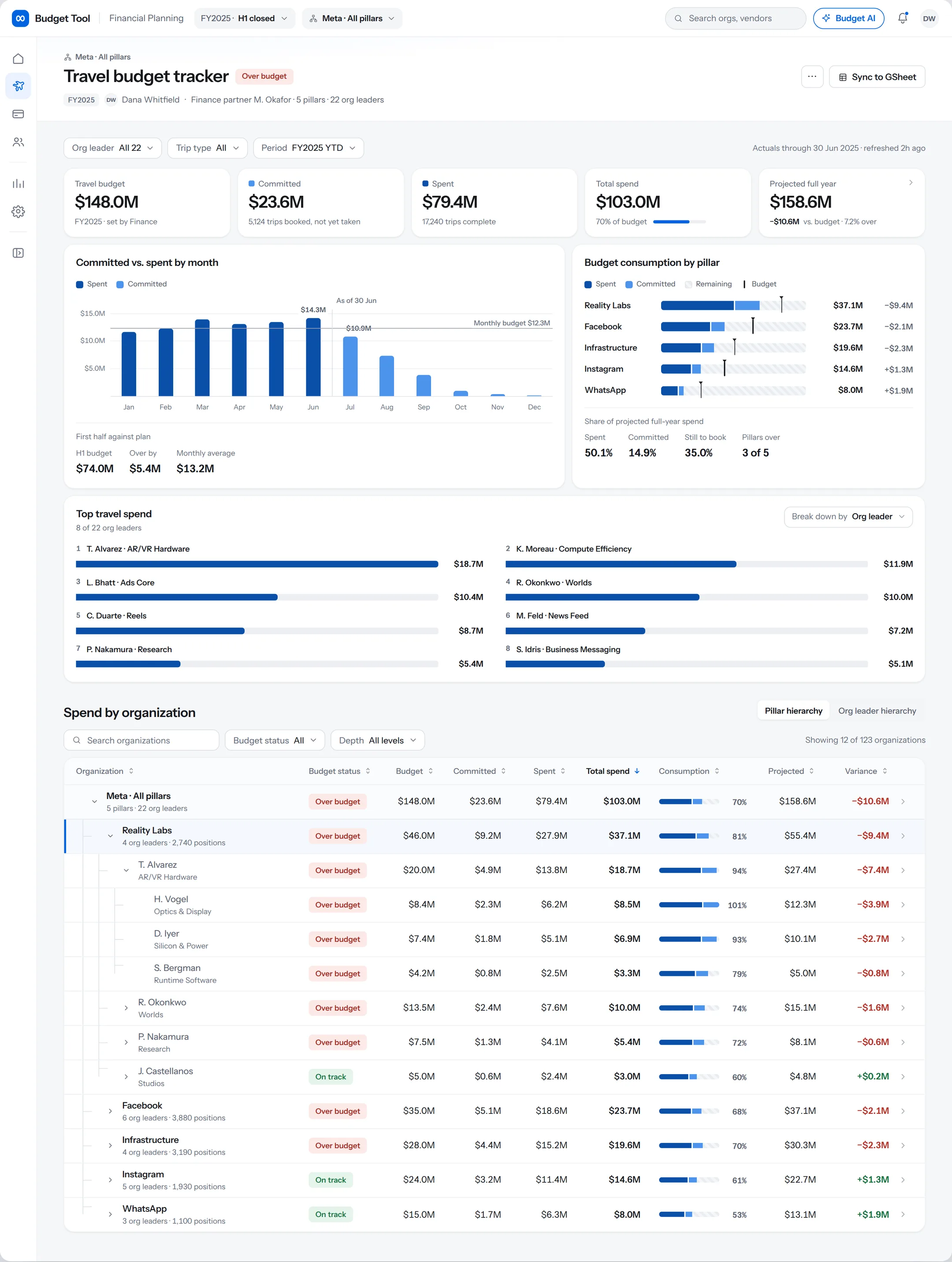The width and height of the screenshot is (952, 1262).
Task: Select the Travel plane icon in the sidebar
Action: coord(18,86)
